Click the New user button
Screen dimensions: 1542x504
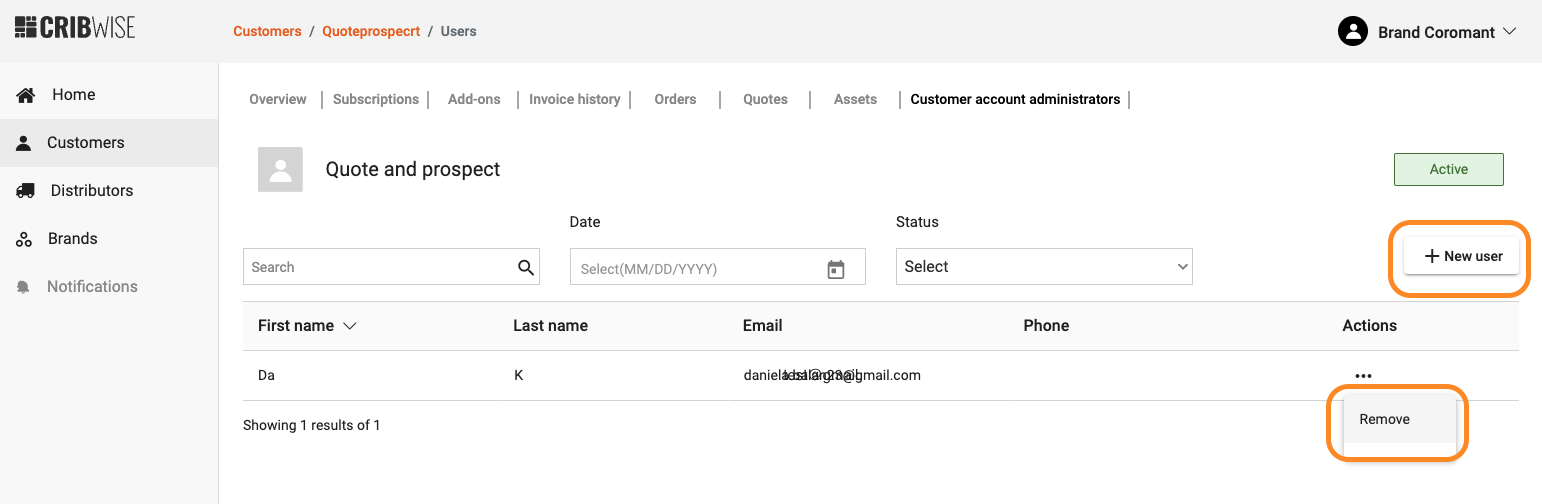(1462, 256)
